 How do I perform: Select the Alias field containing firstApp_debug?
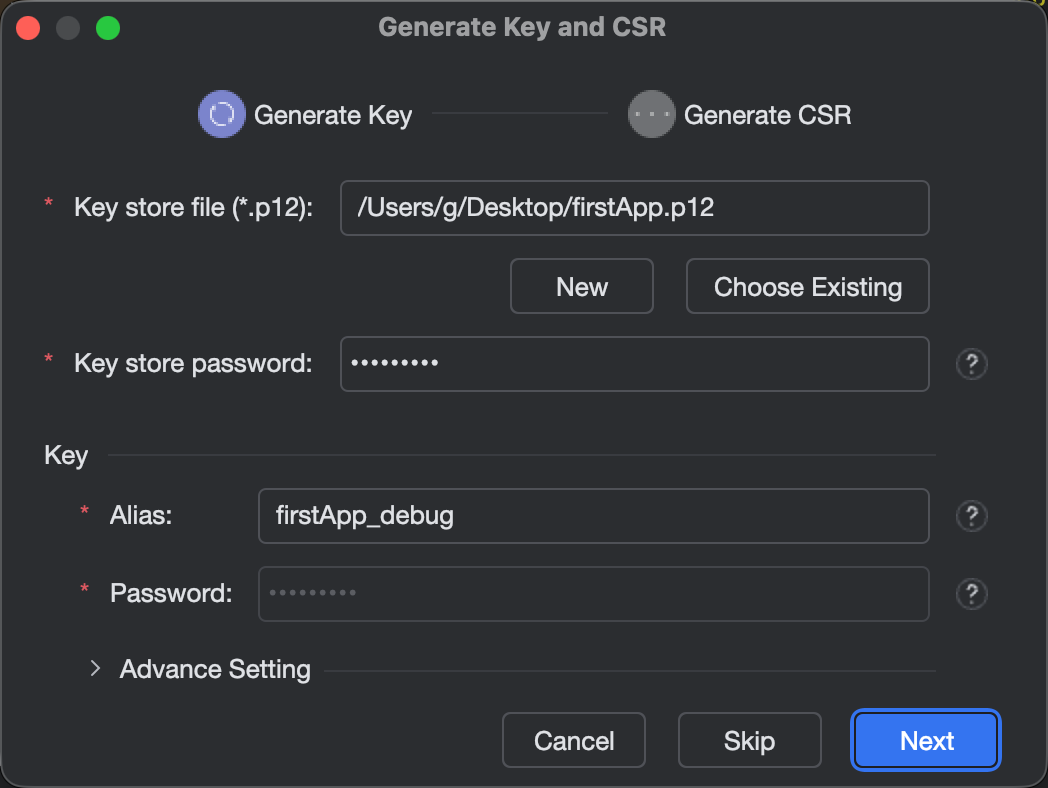click(x=593, y=516)
